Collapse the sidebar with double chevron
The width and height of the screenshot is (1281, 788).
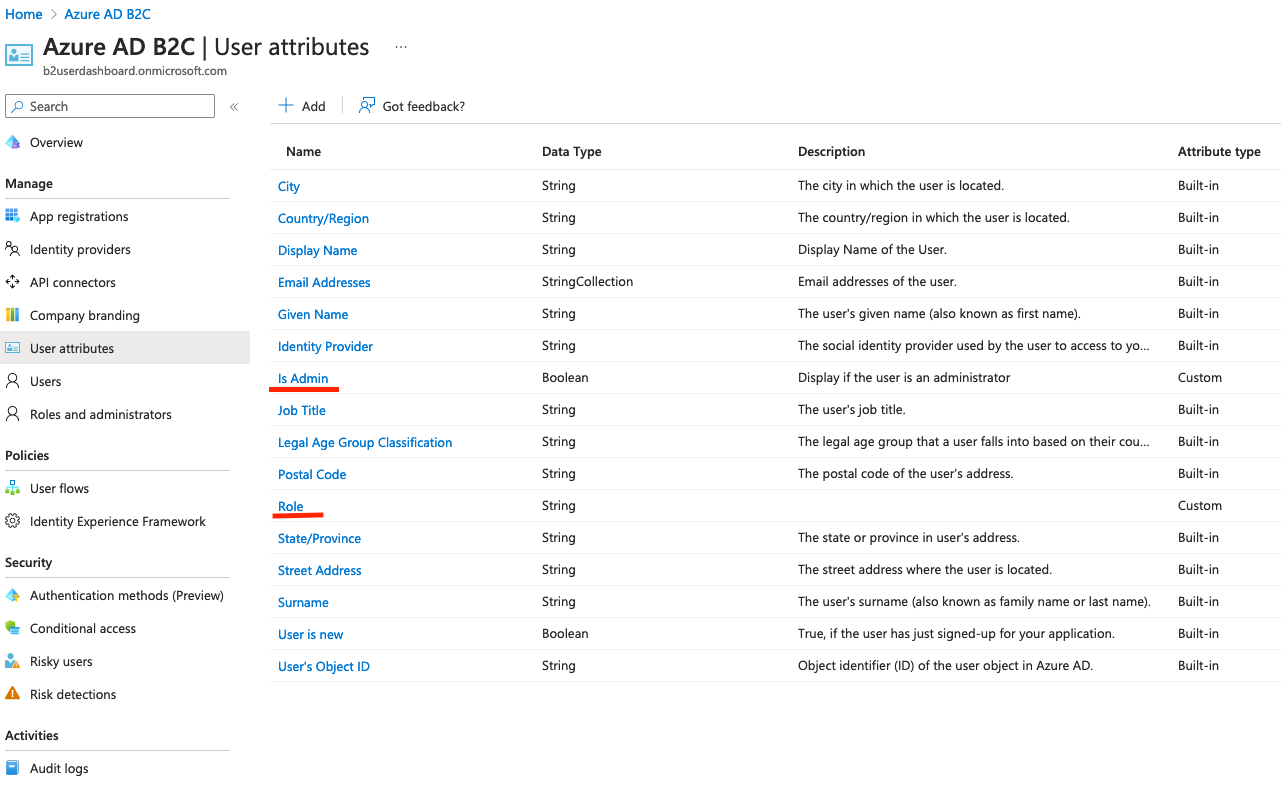[234, 107]
